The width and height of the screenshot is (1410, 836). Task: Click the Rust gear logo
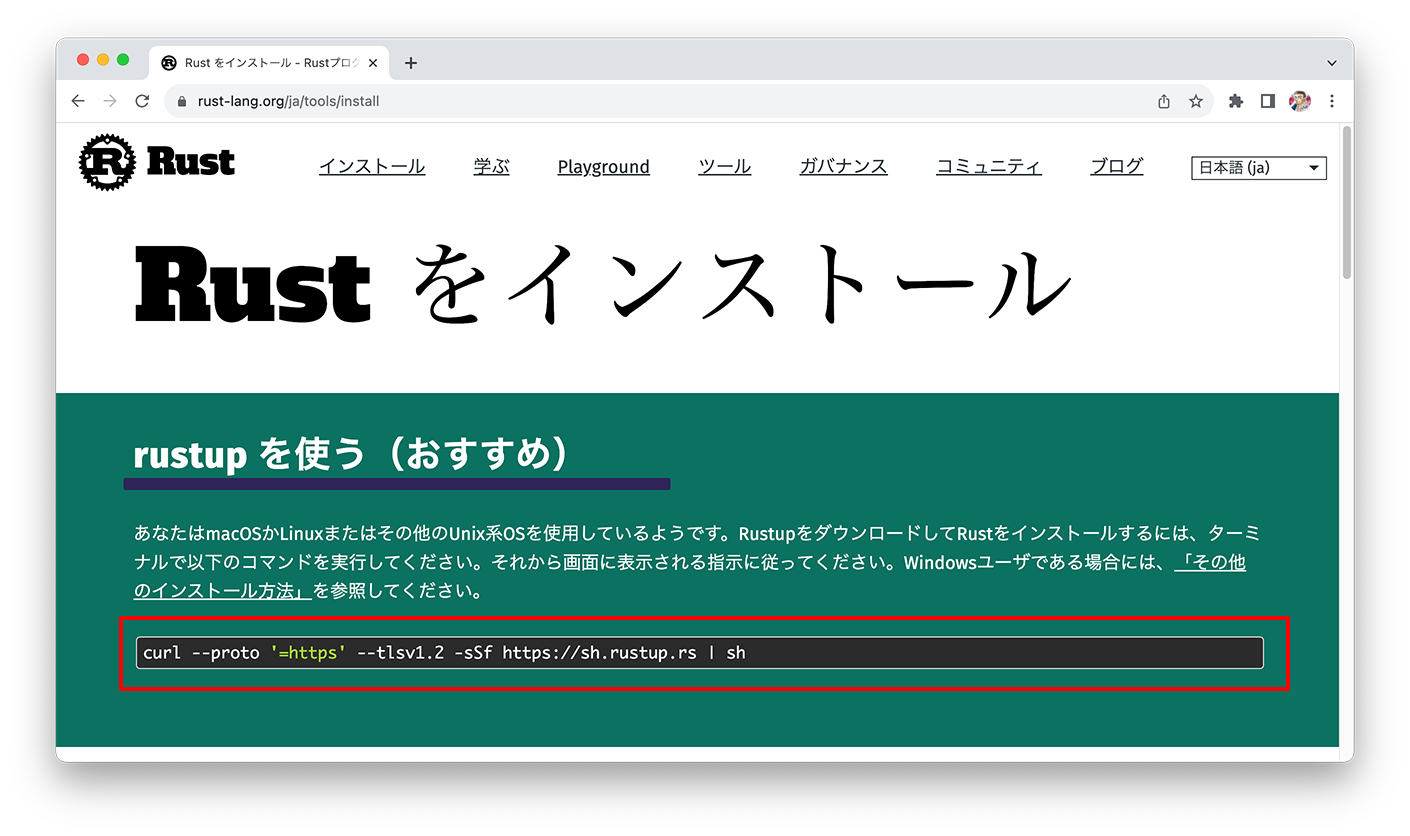[x=107, y=161]
